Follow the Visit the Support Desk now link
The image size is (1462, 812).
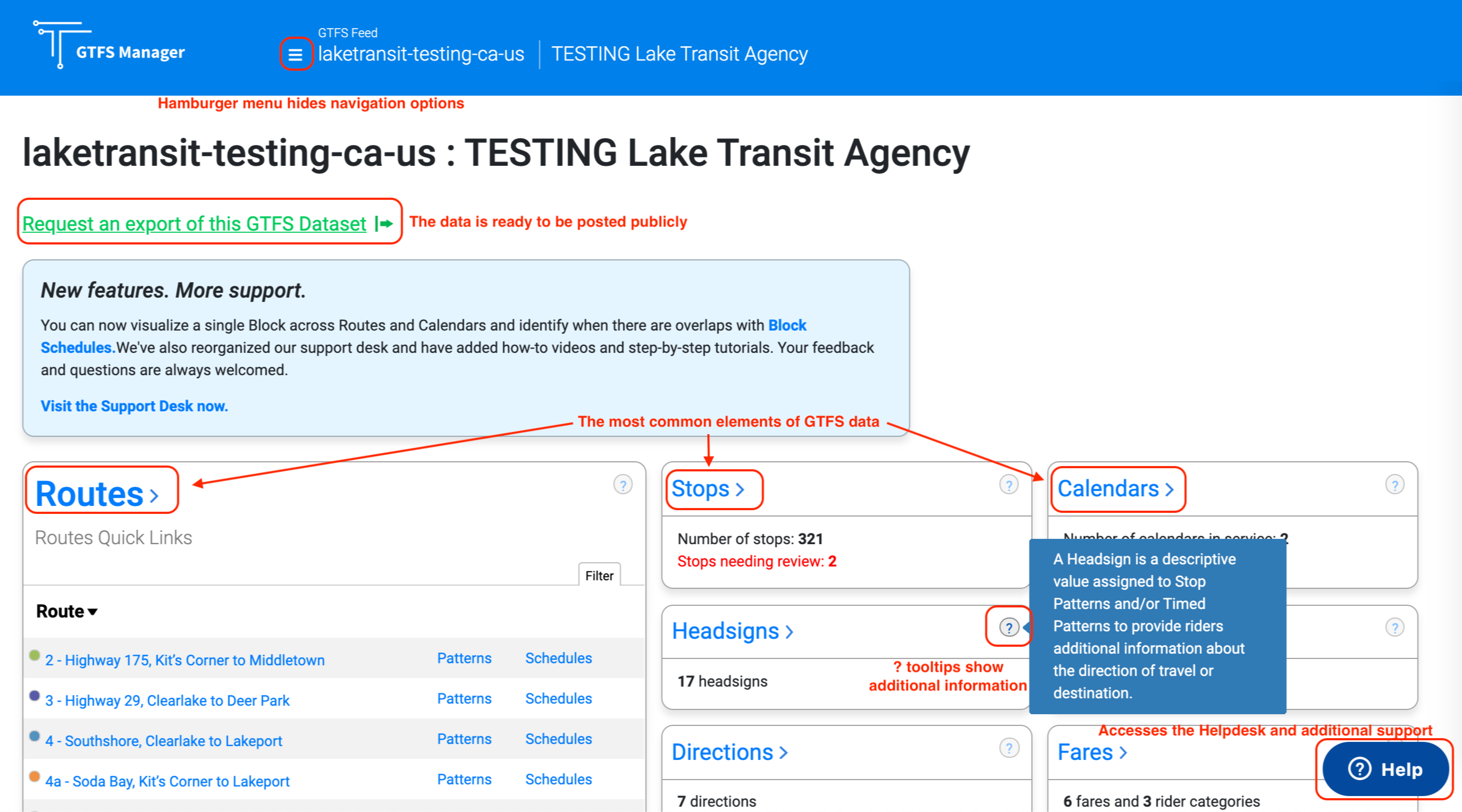tap(134, 405)
